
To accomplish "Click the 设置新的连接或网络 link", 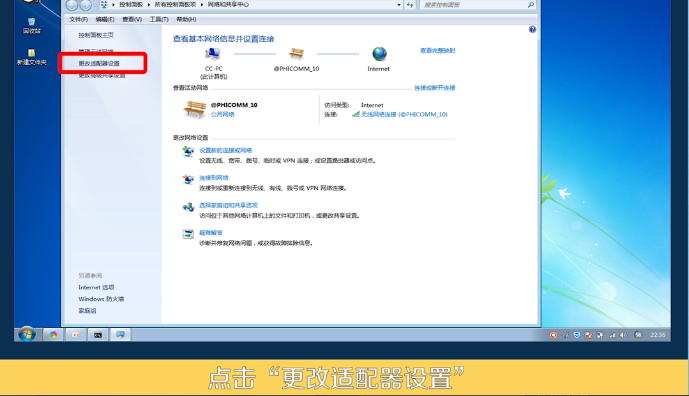I will click(225, 150).
